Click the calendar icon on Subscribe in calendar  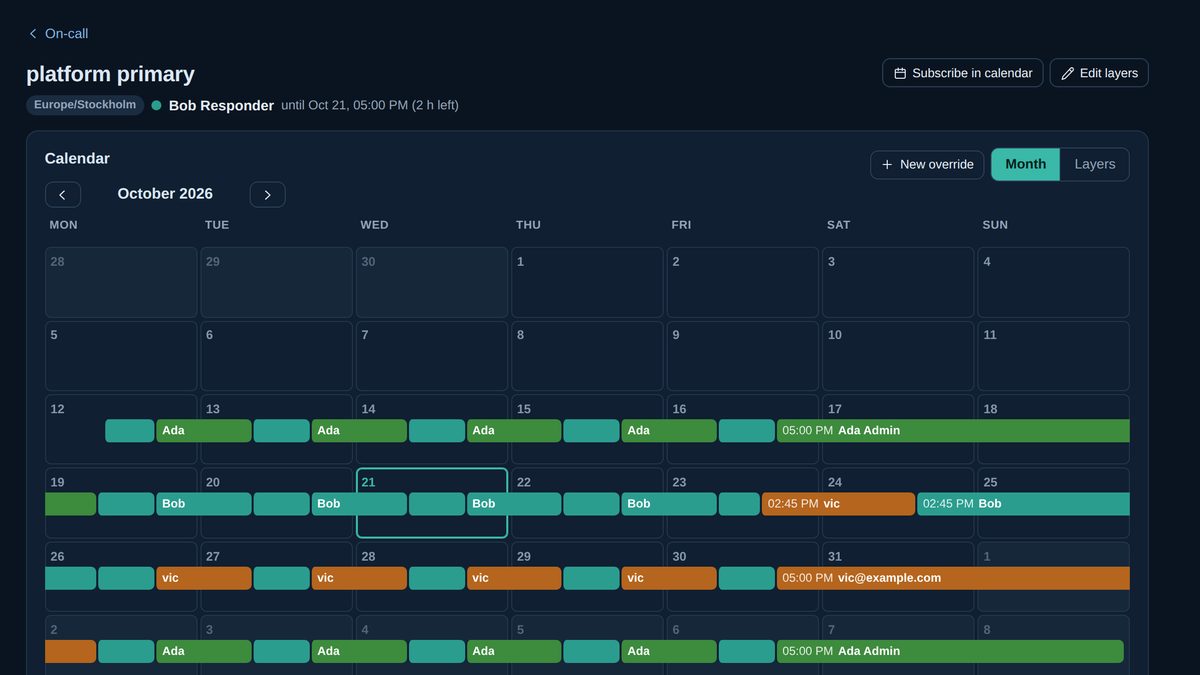coord(900,73)
